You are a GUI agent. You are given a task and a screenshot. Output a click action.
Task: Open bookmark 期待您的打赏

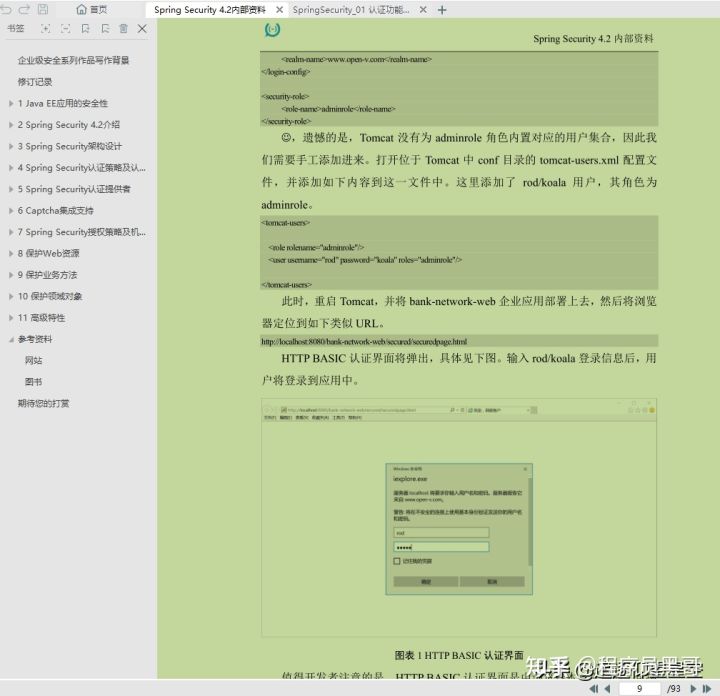click(x=44, y=404)
